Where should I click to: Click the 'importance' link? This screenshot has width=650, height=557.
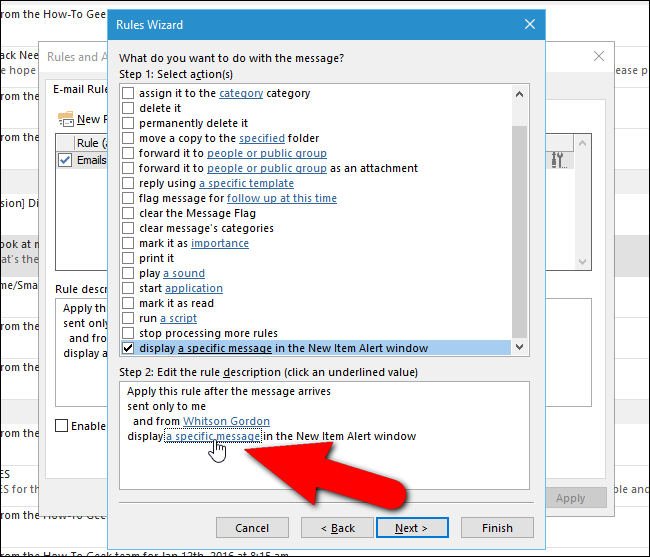coord(220,243)
